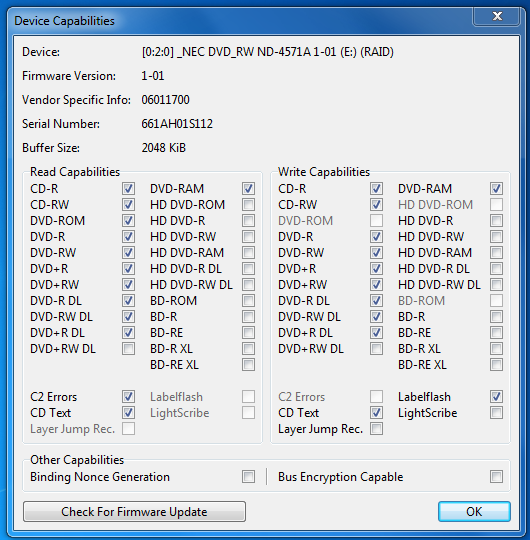Toggle DVD-R DL checkbox under Write Capabilities
Image resolution: width=530 pixels, height=540 pixels.
376,301
